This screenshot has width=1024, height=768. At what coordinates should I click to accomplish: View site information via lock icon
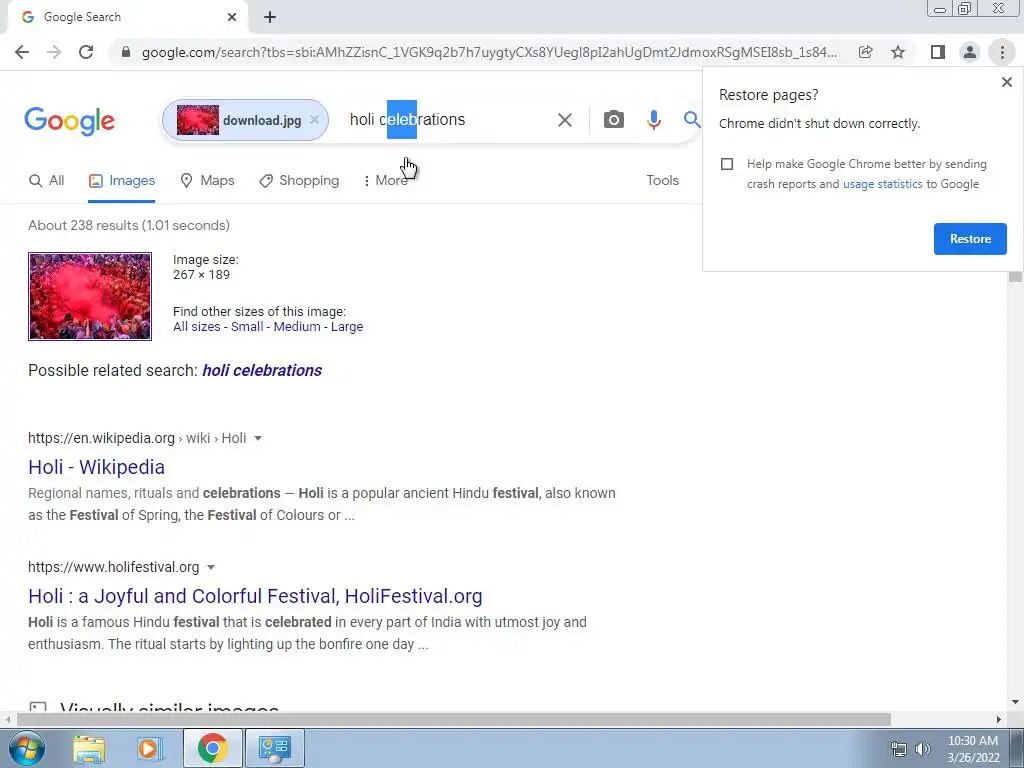point(126,52)
